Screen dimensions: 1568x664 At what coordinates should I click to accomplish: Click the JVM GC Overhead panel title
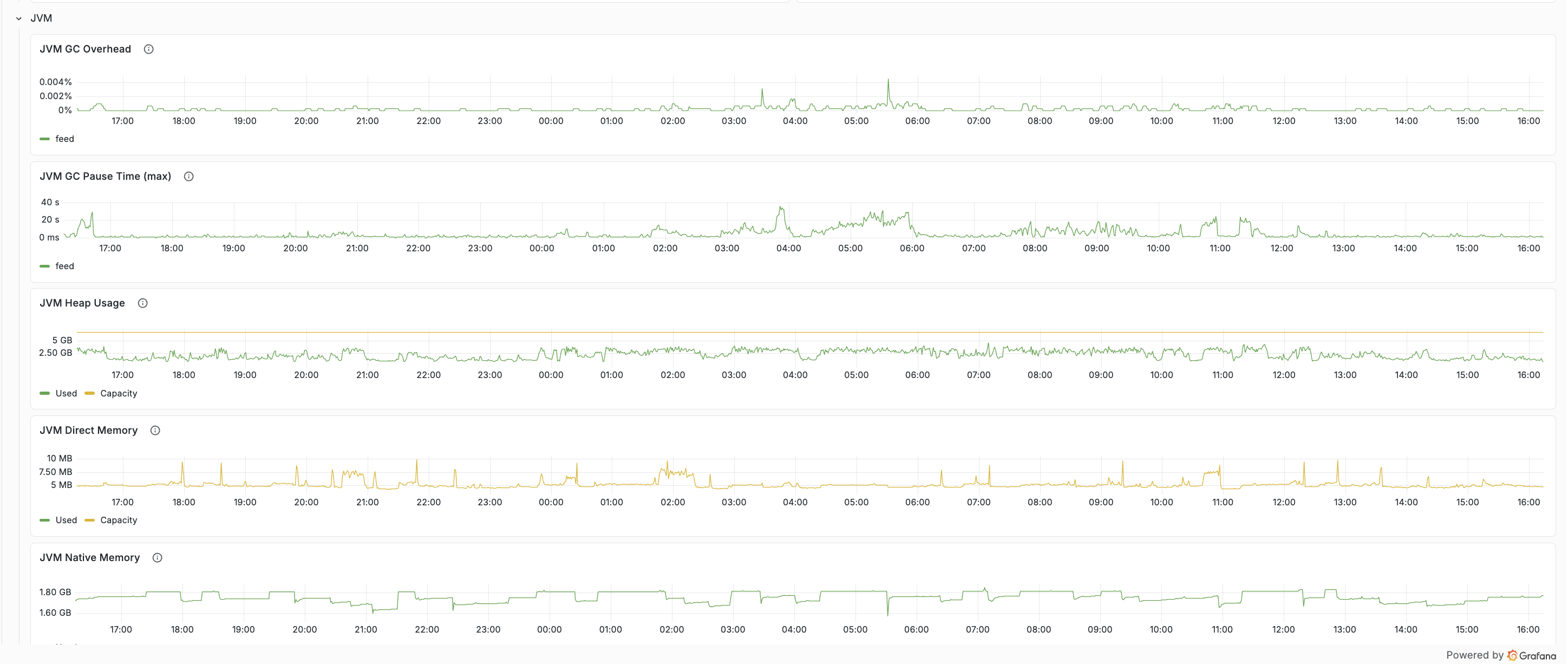click(85, 49)
